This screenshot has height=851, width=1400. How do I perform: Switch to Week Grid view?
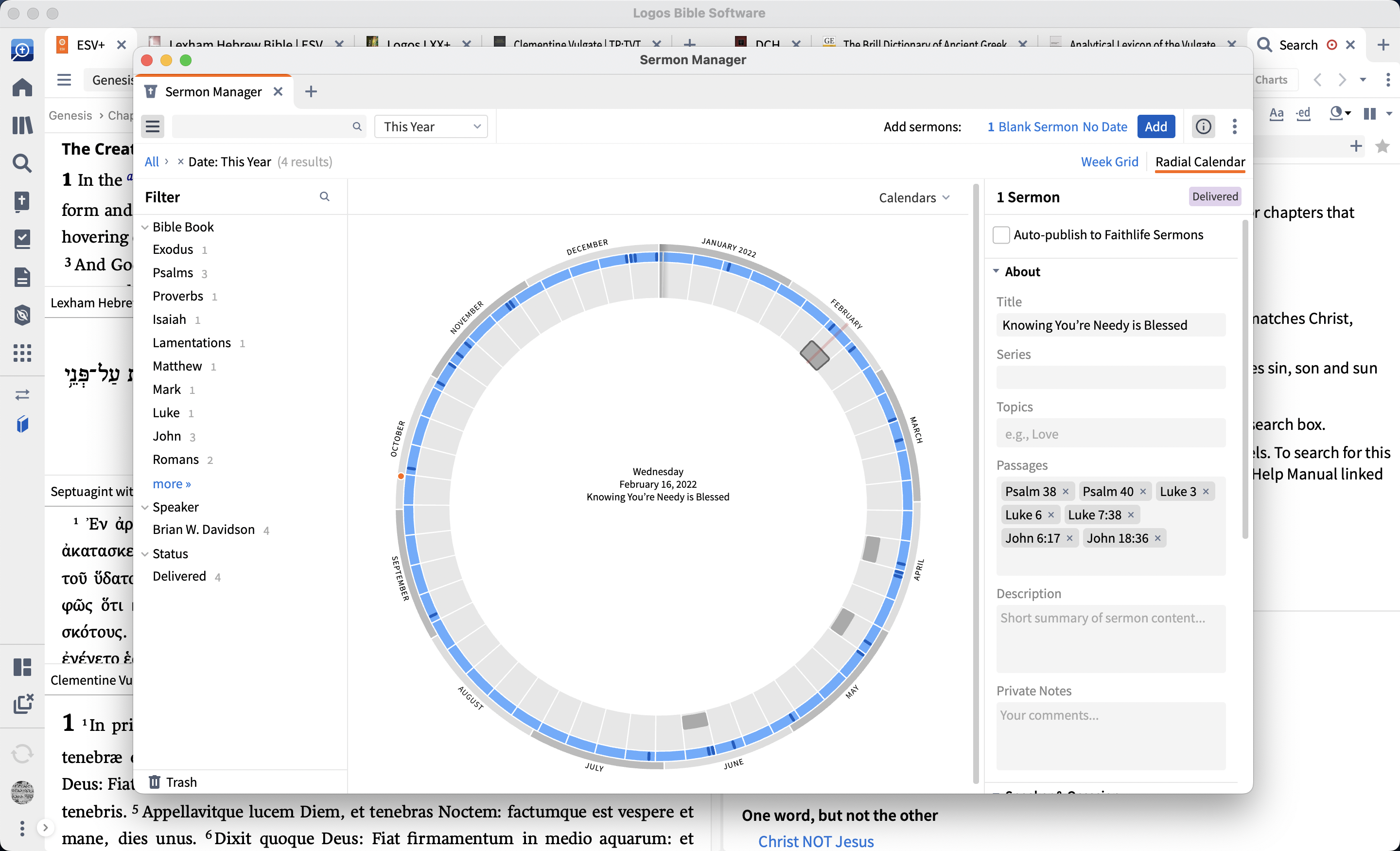coord(1109,162)
